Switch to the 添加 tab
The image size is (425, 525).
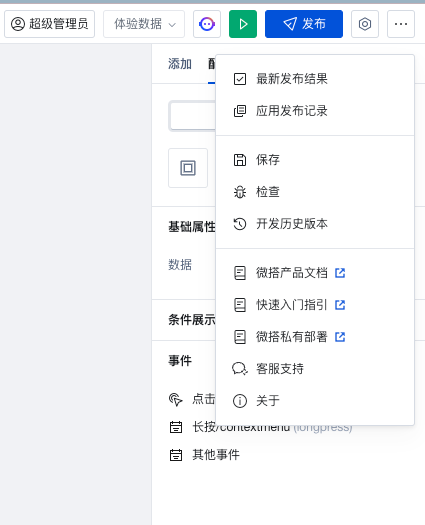180,64
